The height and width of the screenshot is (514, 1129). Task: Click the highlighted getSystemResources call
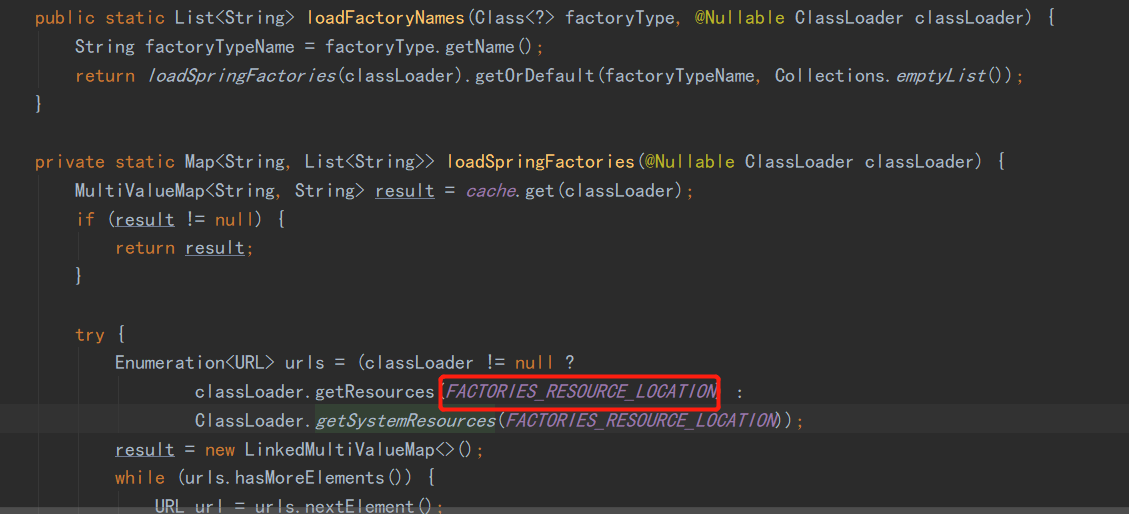pos(405,420)
